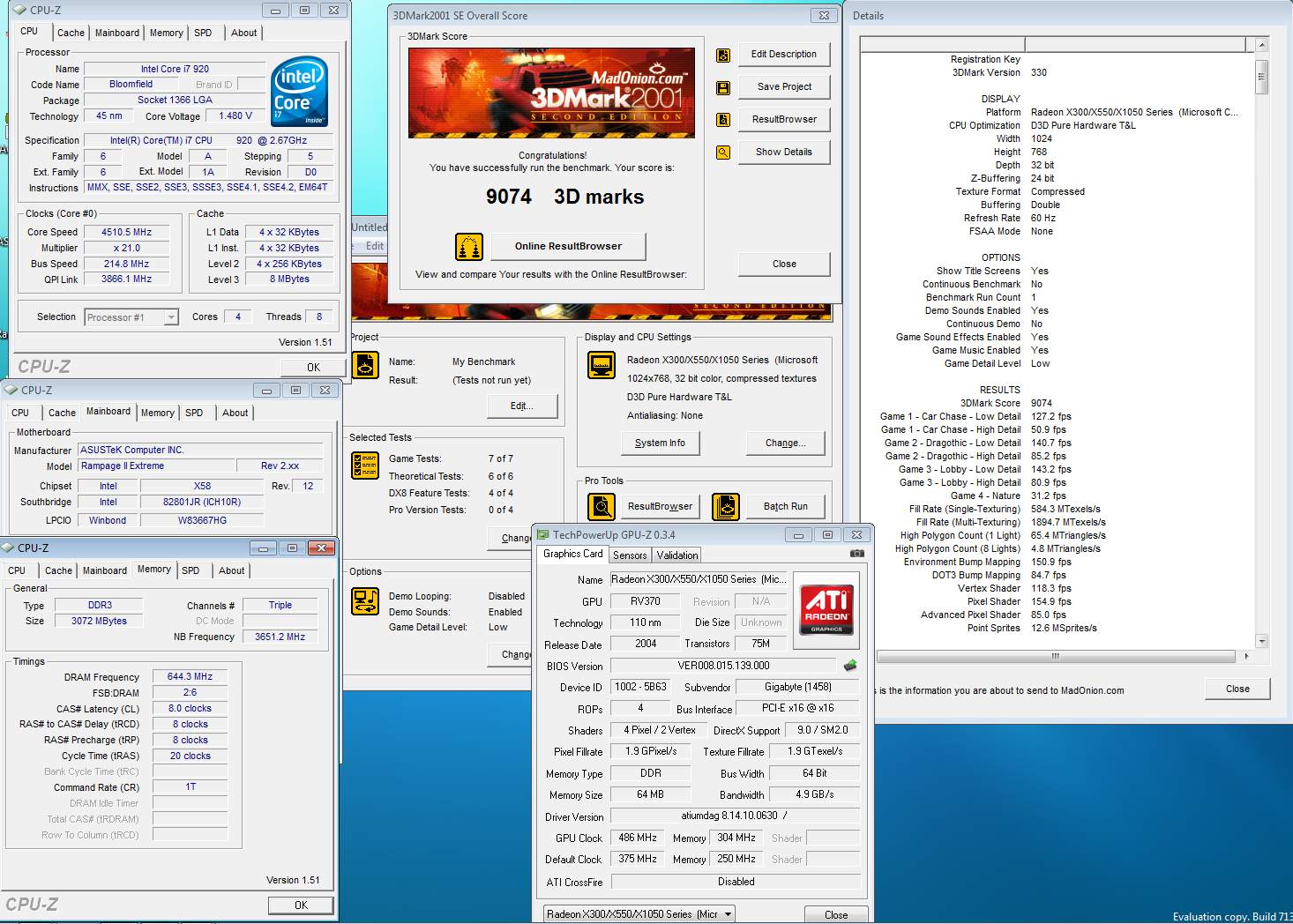The height and width of the screenshot is (924, 1293).
Task: Click Close button at bottom of GPU-Z
Action: 836,914
